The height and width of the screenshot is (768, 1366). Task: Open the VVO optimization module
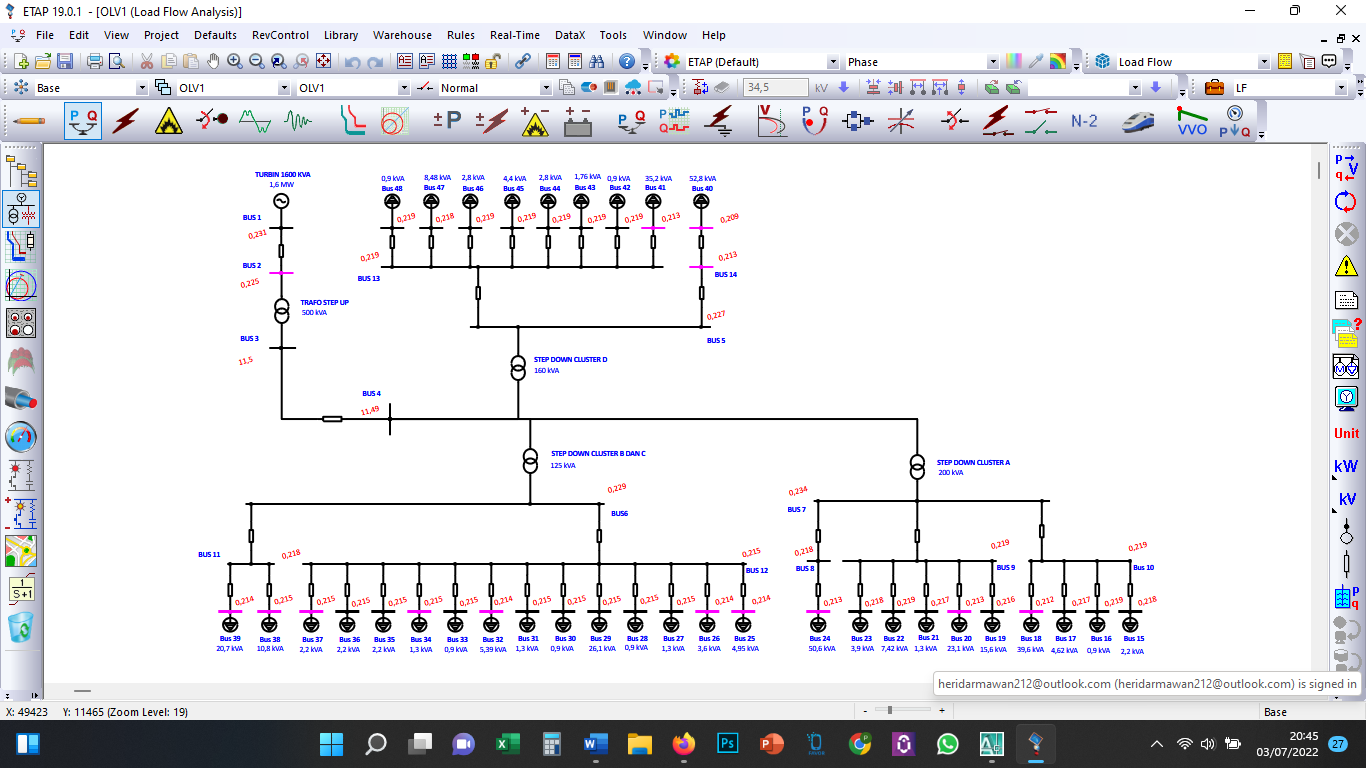(1192, 121)
